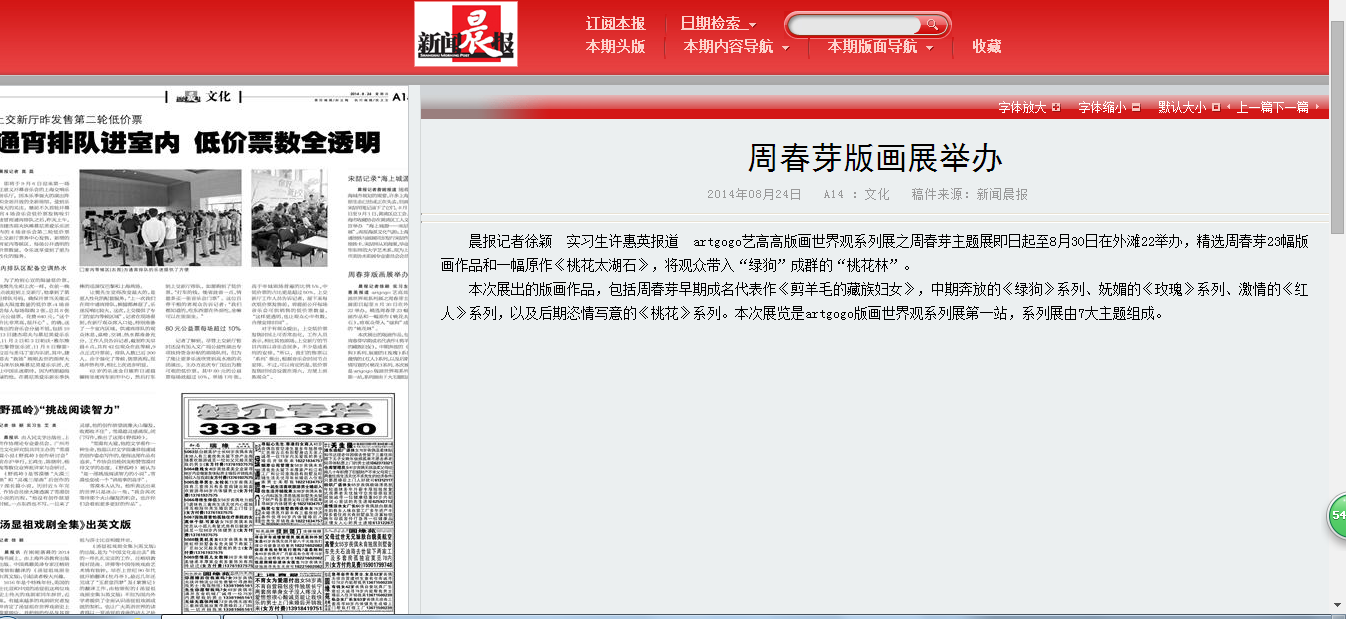
Task: Expand the 日期检索 date dropdown
Action: point(718,23)
